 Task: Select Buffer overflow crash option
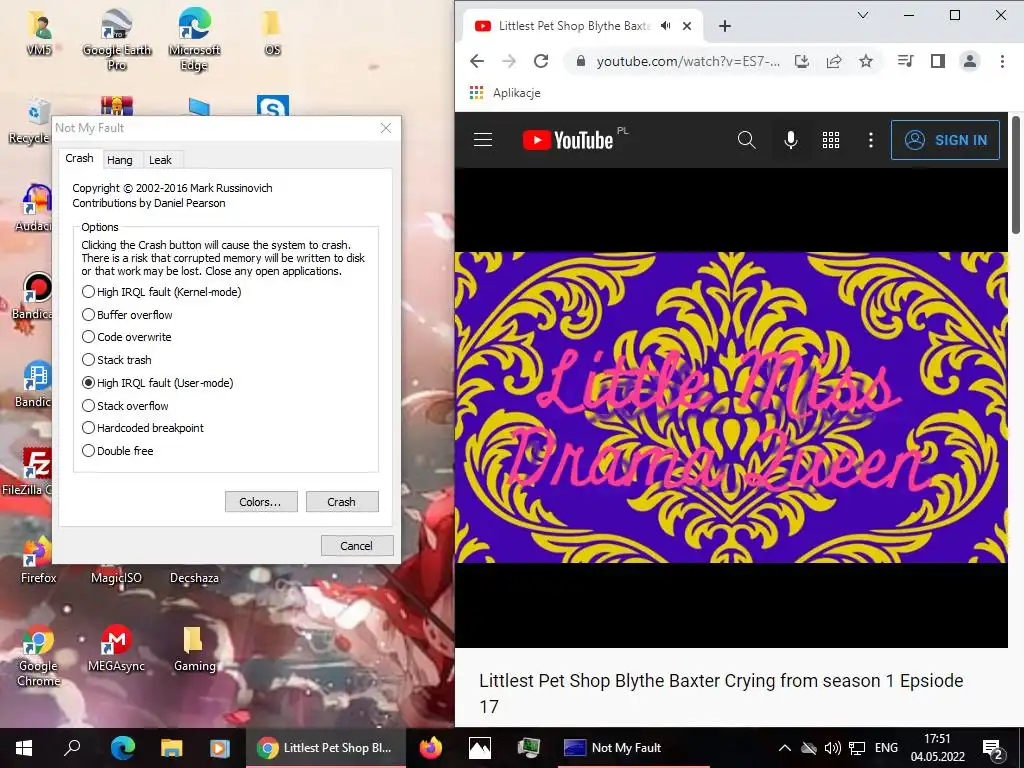point(127,315)
